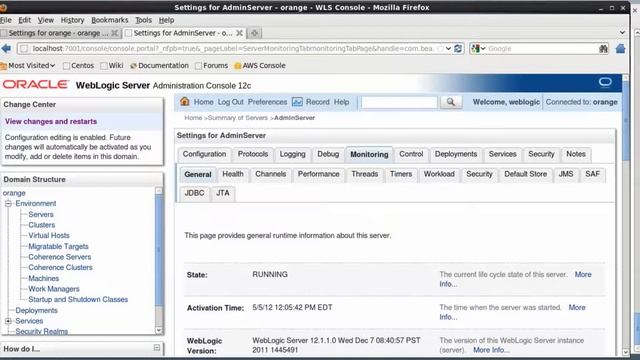Click Domain Structure scrollbar down arrow

[x=159, y=331]
